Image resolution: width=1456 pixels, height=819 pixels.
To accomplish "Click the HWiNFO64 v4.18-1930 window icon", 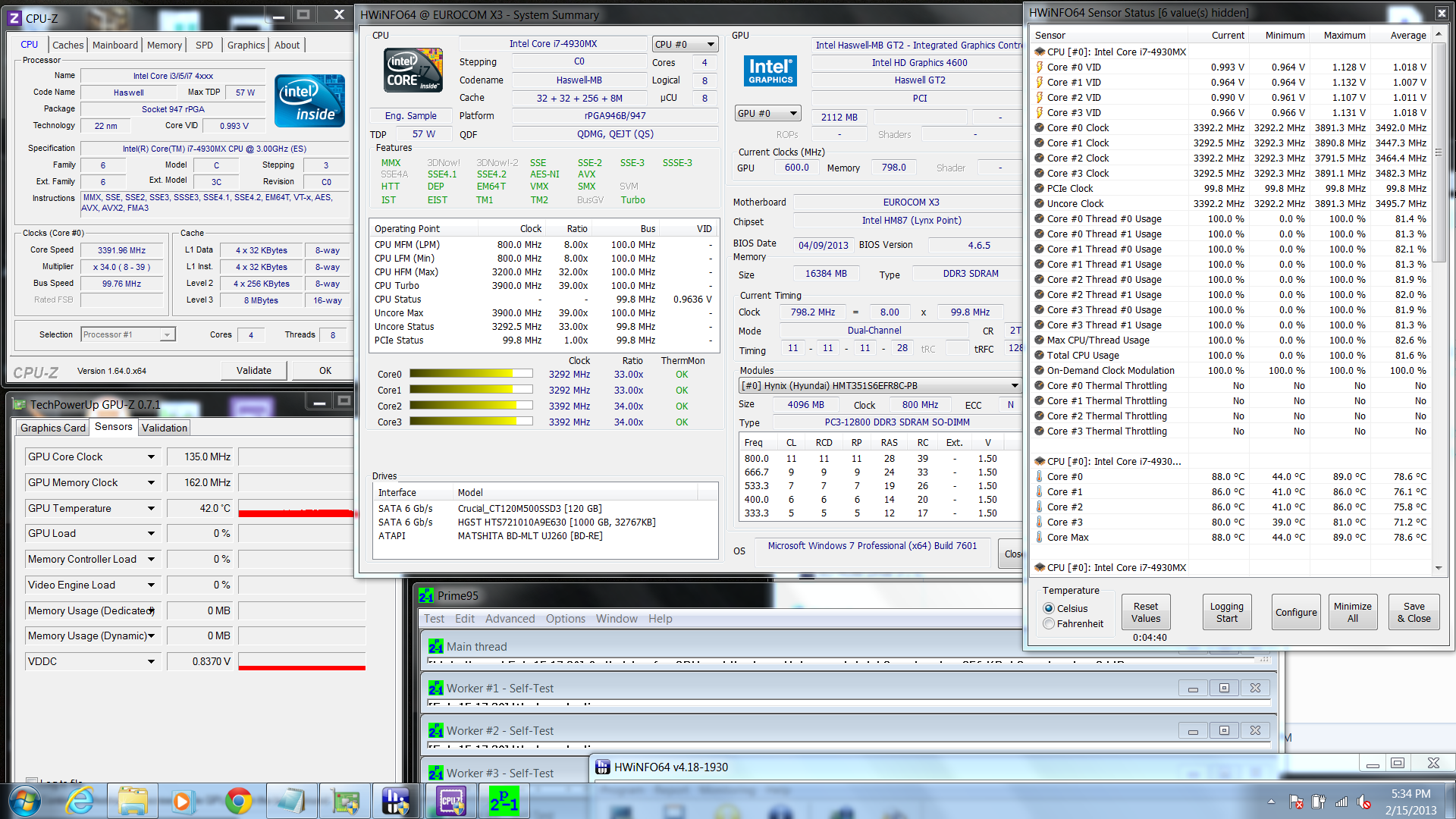I will pos(602,767).
